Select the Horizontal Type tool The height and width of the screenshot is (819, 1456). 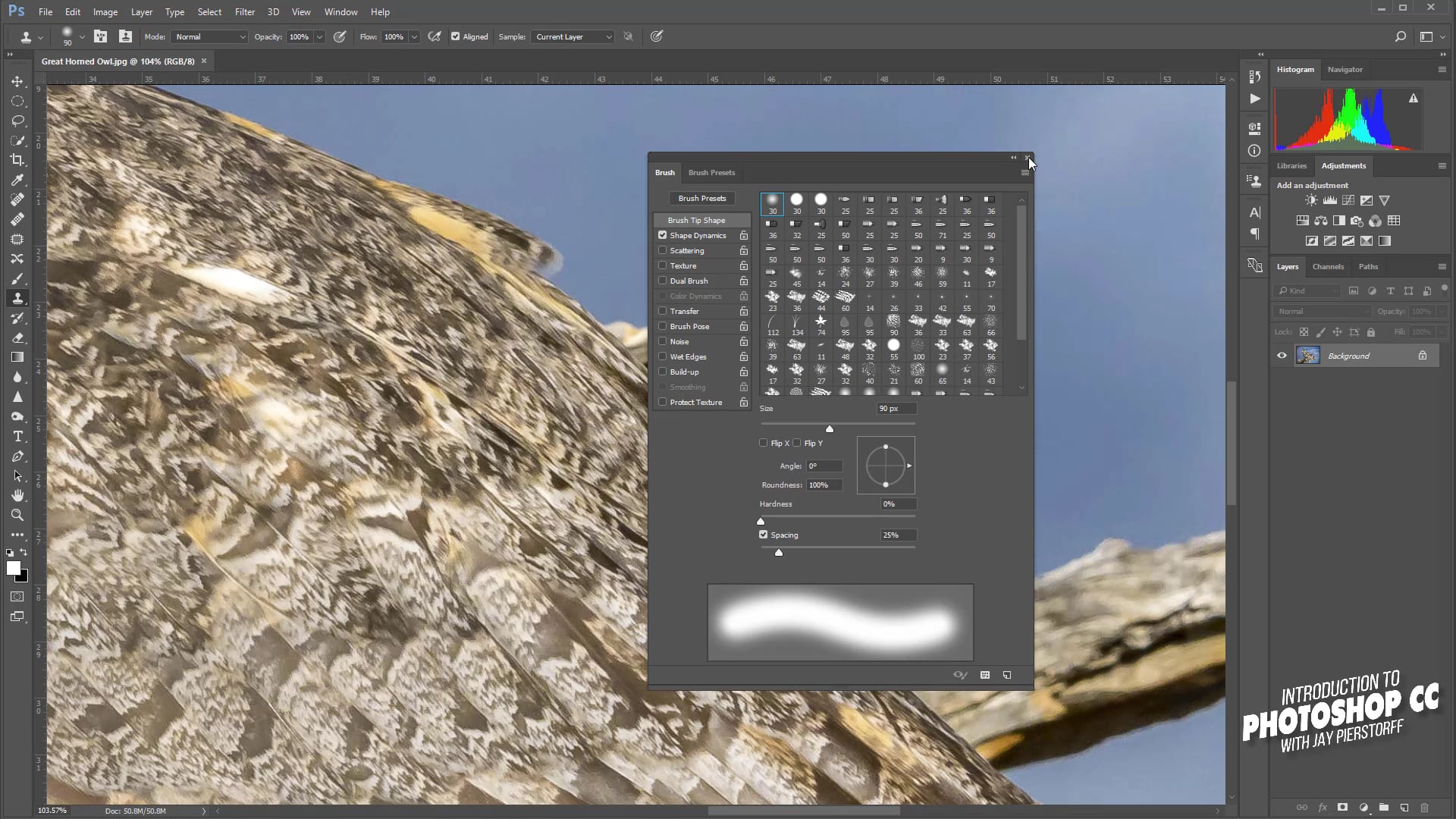(x=17, y=437)
